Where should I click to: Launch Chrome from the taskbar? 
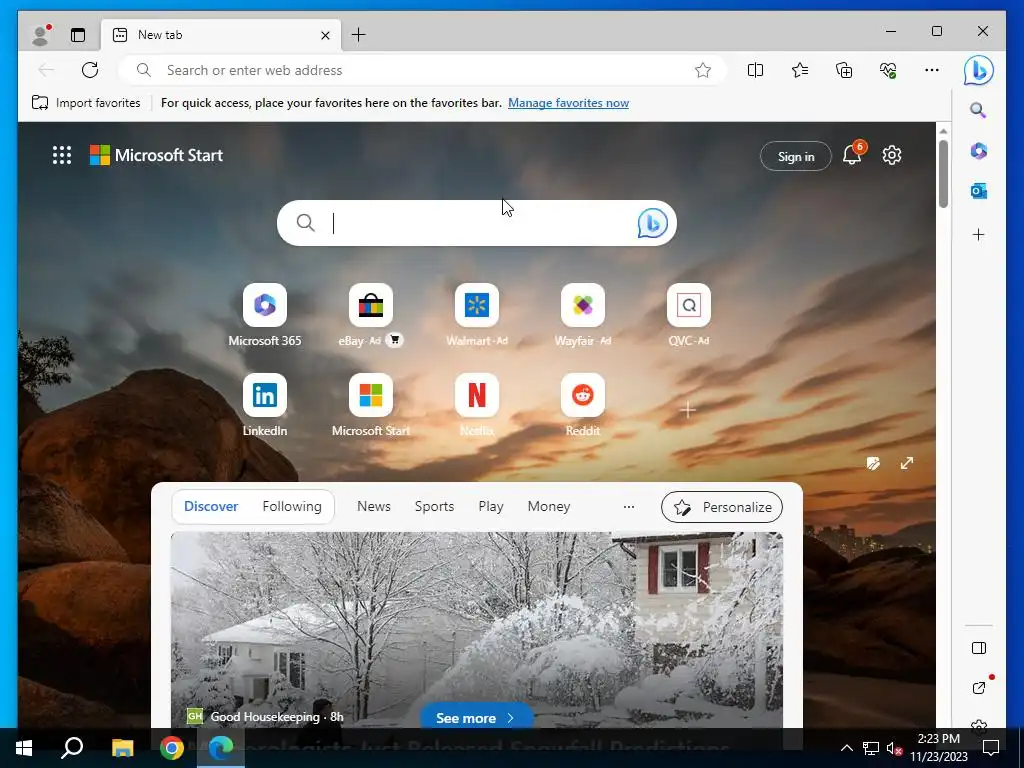pyautogui.click(x=172, y=748)
